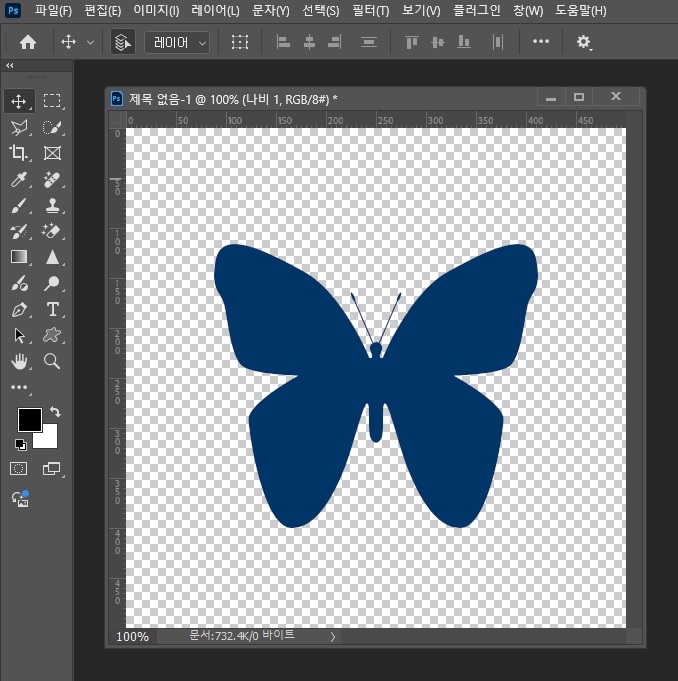Viewport: 678px width, 681px height.
Task: Select the Sharpen tool triangle icon
Action: click(x=52, y=257)
